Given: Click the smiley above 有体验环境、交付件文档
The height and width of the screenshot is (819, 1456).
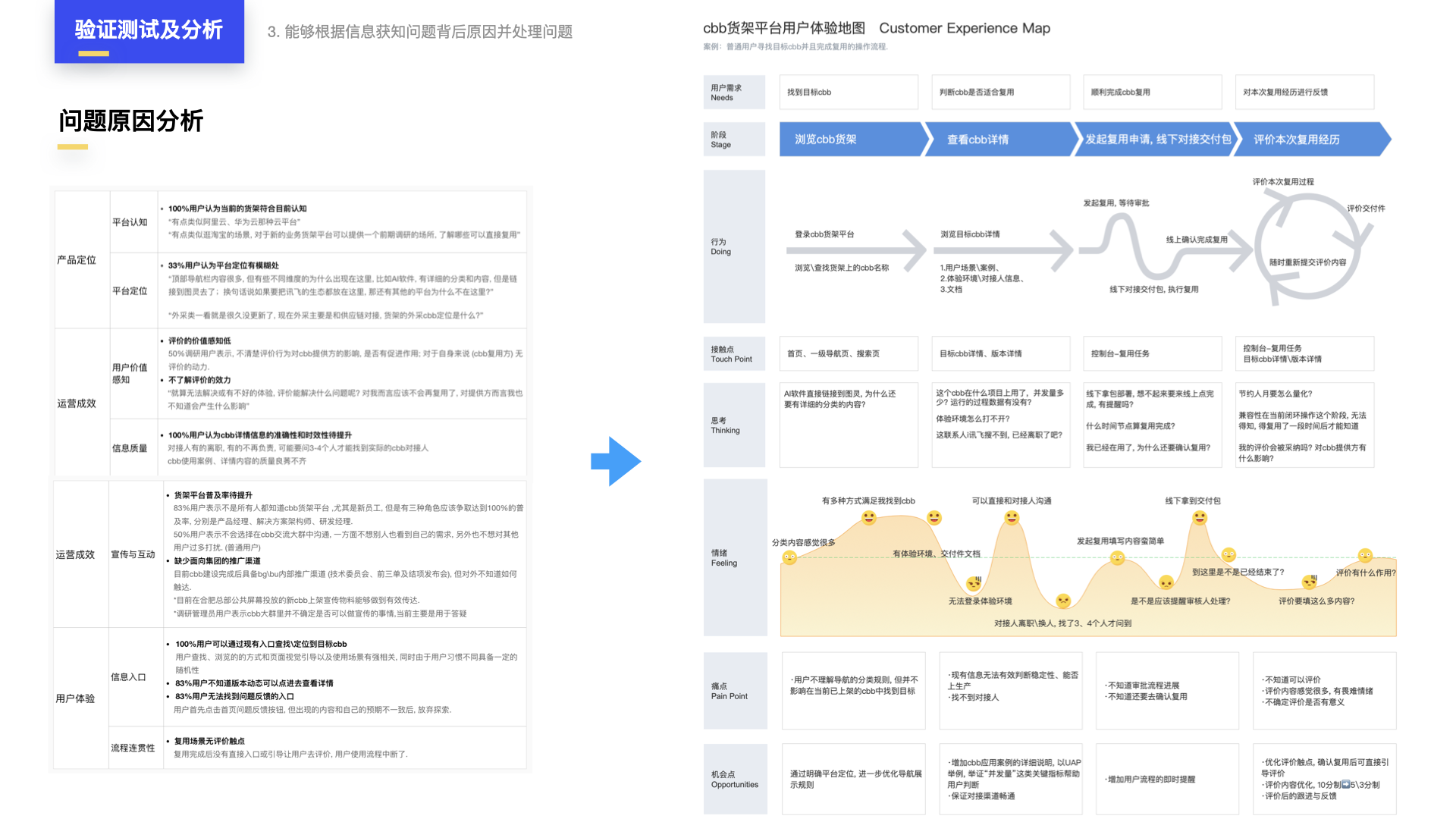Looking at the screenshot, I should click(934, 518).
